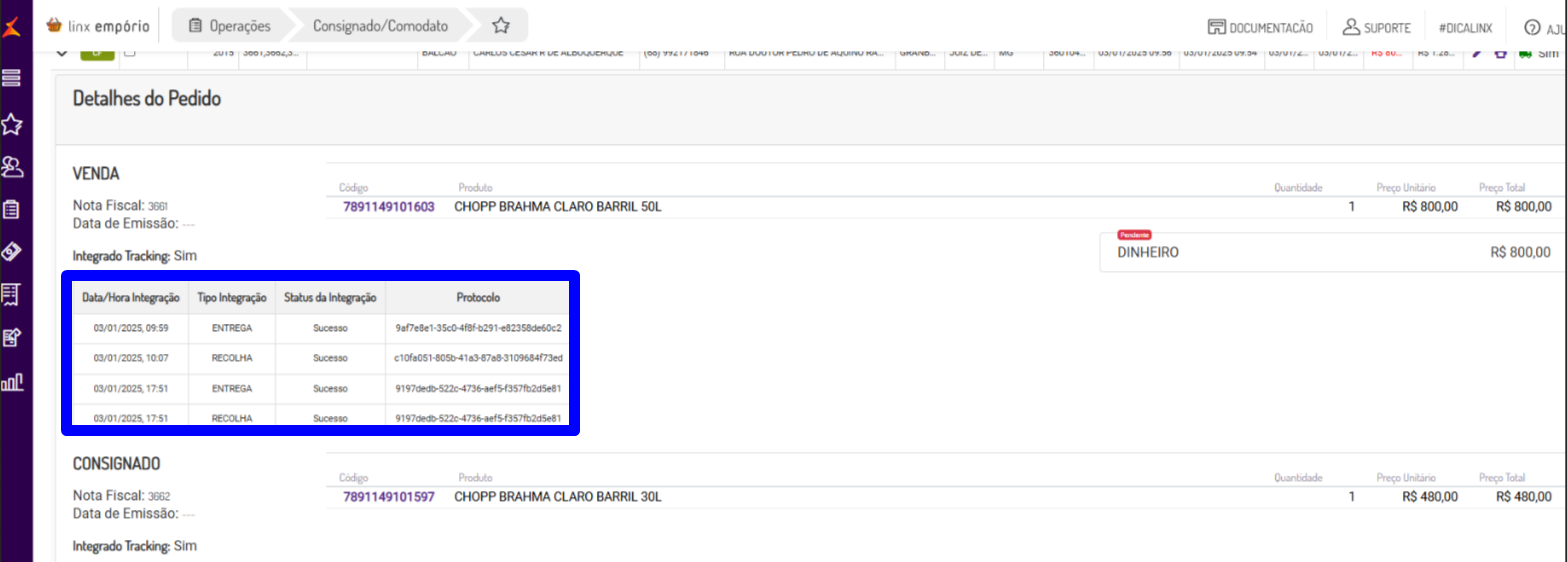Open the money tag icon in sidebar

point(13,251)
